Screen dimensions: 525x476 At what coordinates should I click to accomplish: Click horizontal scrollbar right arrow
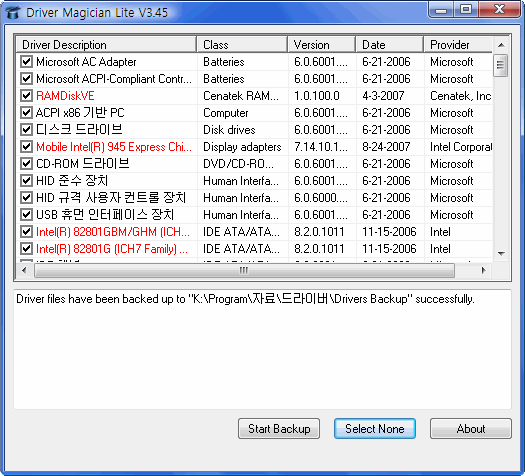coord(483,270)
